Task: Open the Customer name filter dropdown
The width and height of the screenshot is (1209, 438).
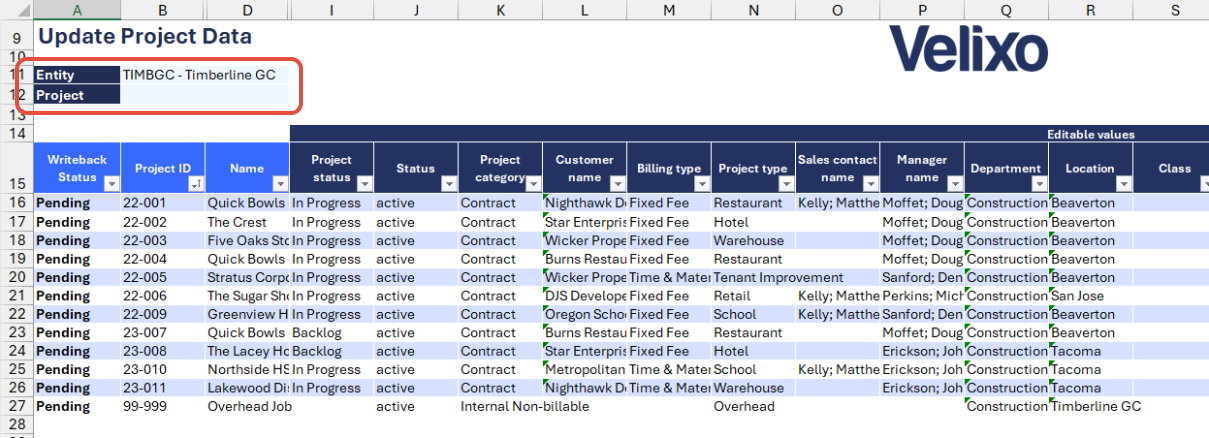Action: 616,184
